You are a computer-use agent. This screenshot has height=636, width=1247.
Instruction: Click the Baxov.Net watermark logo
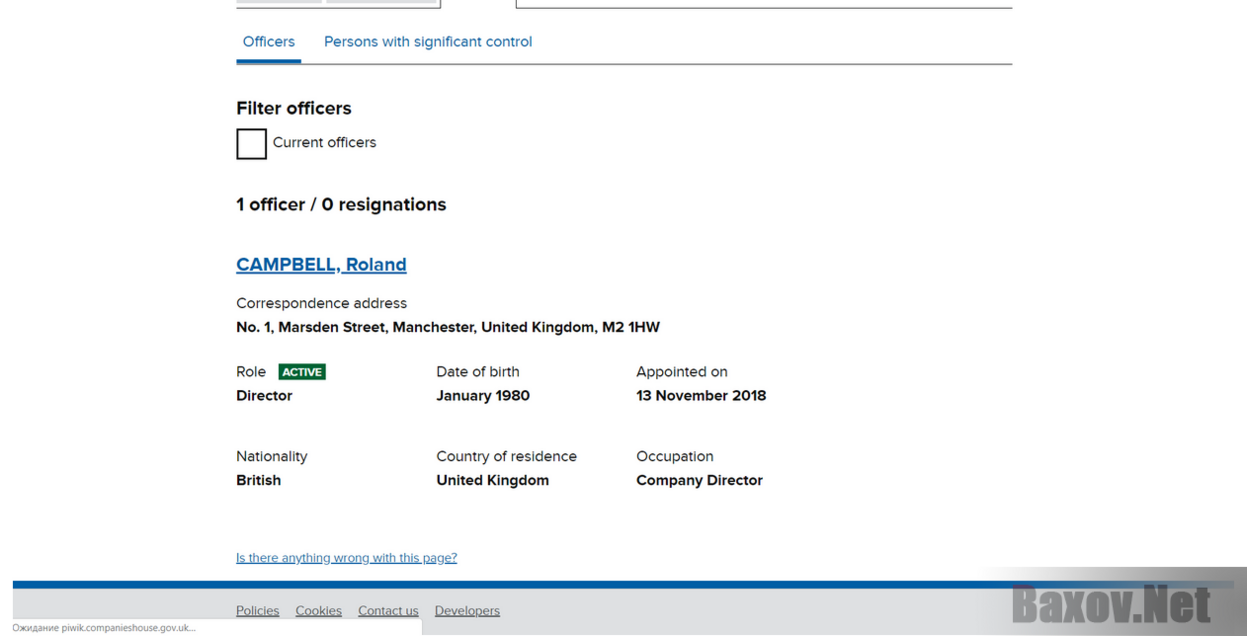click(1110, 604)
